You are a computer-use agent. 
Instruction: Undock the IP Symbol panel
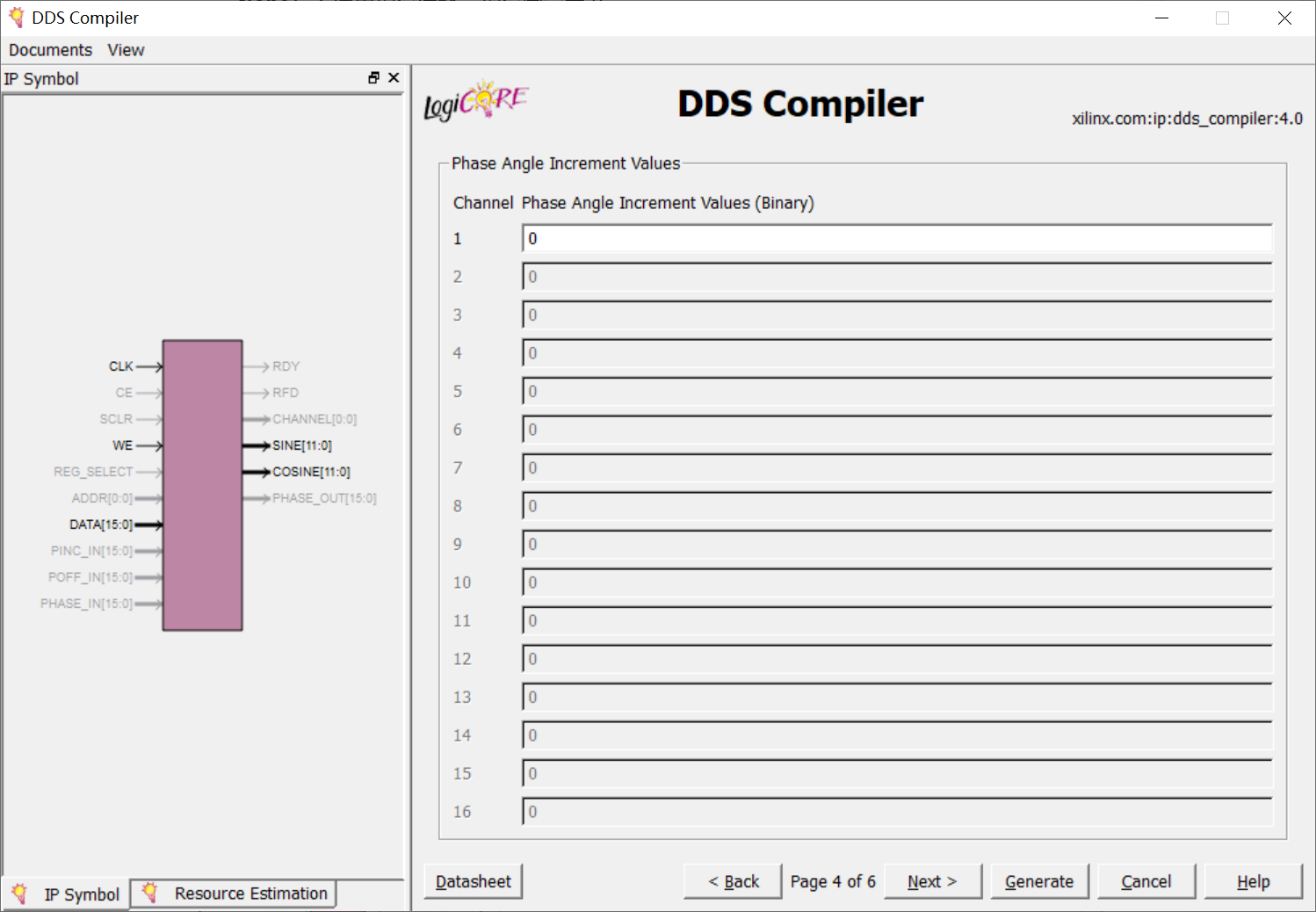coord(373,78)
